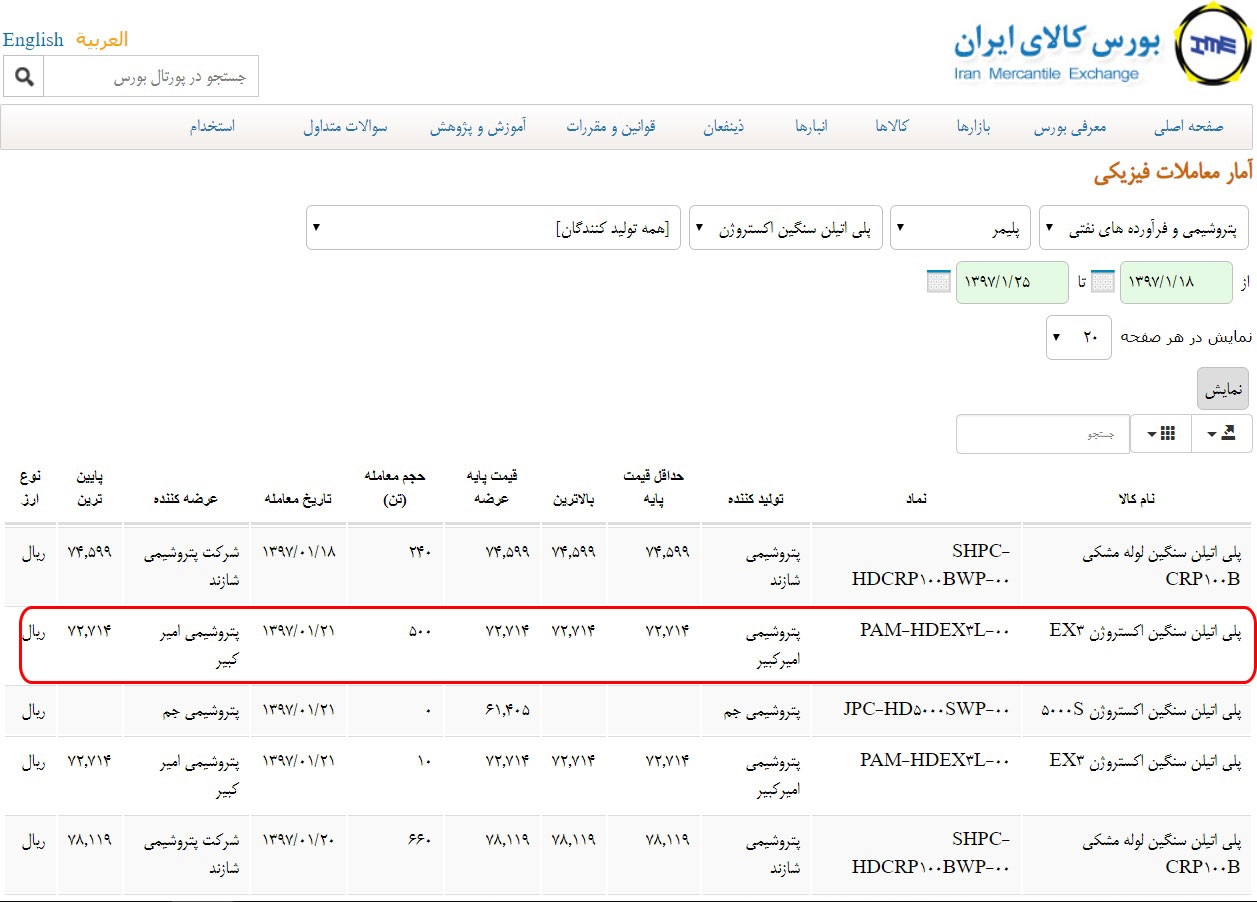Open the پلیمر subgroup dropdown
Screen dimensions: 1257x902
[960, 228]
